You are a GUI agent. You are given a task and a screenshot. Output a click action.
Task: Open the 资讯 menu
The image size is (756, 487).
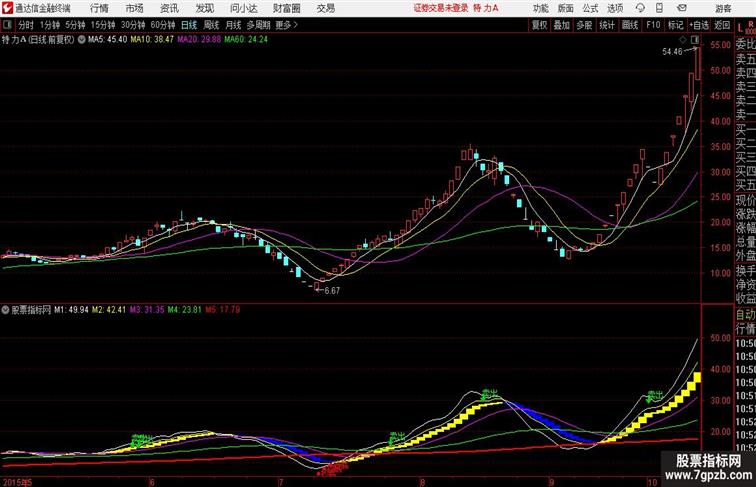(x=169, y=8)
